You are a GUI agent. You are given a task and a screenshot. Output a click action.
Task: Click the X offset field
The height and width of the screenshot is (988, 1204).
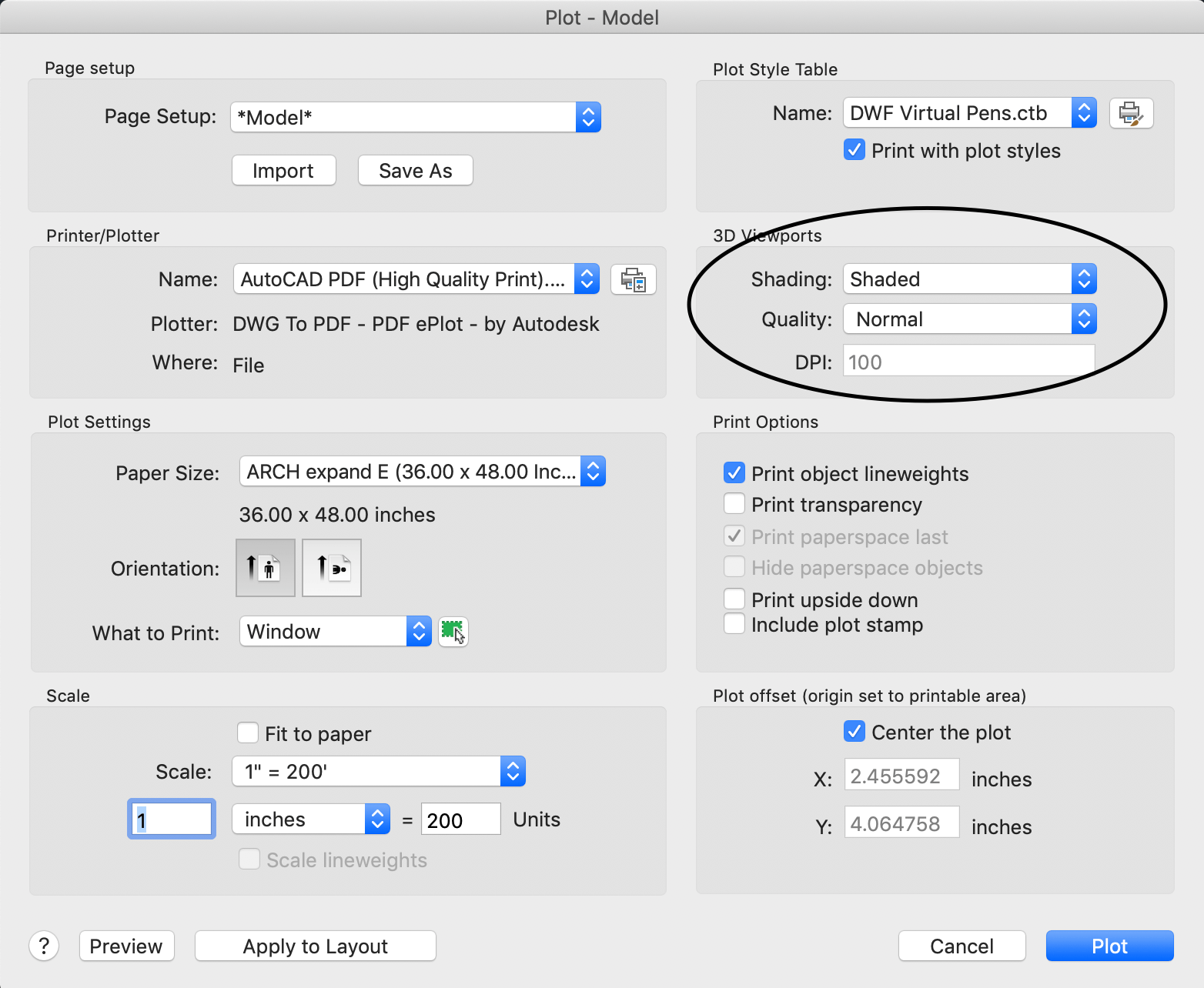[x=901, y=775]
